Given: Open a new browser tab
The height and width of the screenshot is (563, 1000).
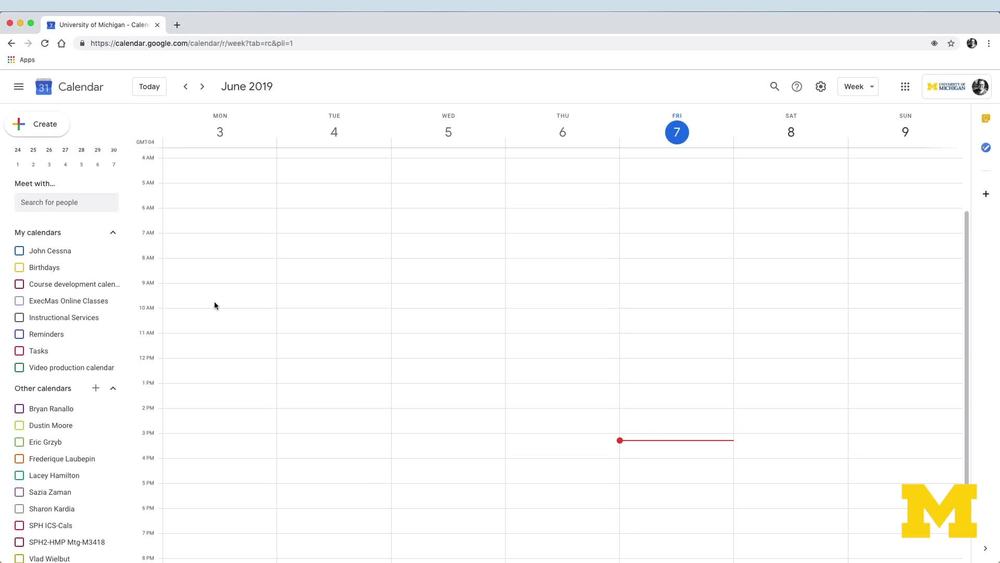Looking at the screenshot, I should point(177,25).
